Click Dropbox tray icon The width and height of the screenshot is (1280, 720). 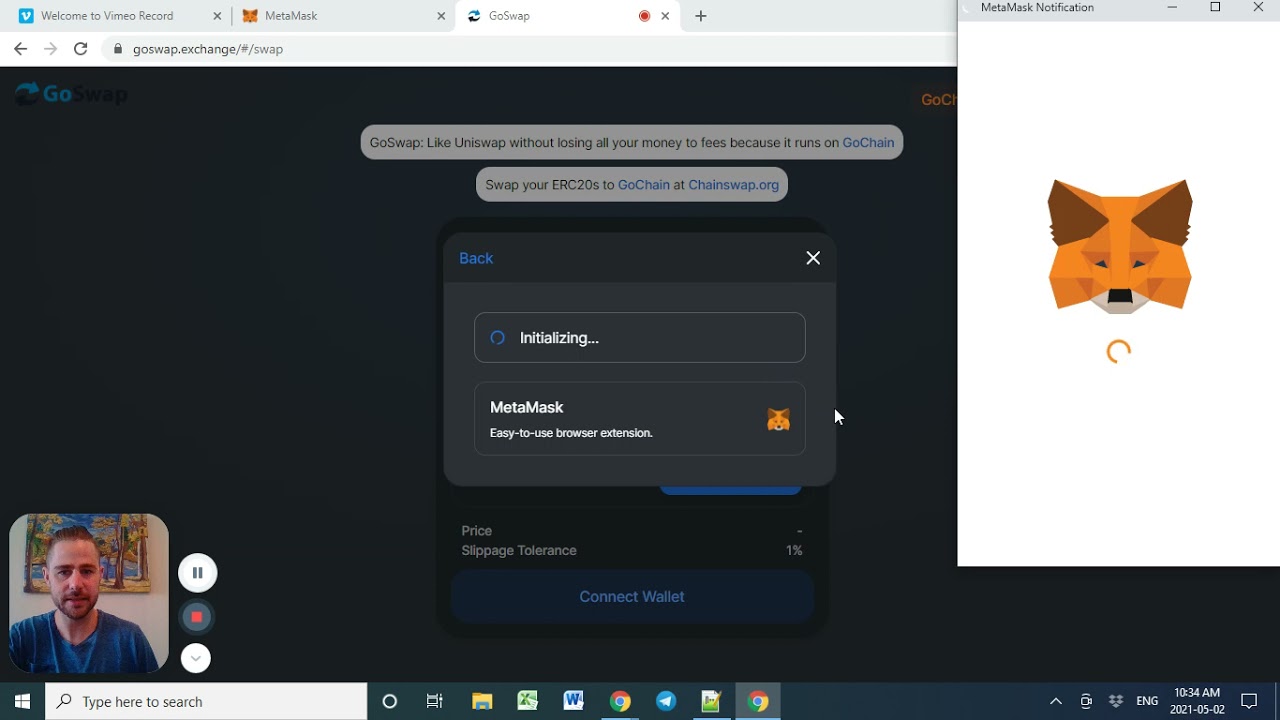click(x=1116, y=701)
